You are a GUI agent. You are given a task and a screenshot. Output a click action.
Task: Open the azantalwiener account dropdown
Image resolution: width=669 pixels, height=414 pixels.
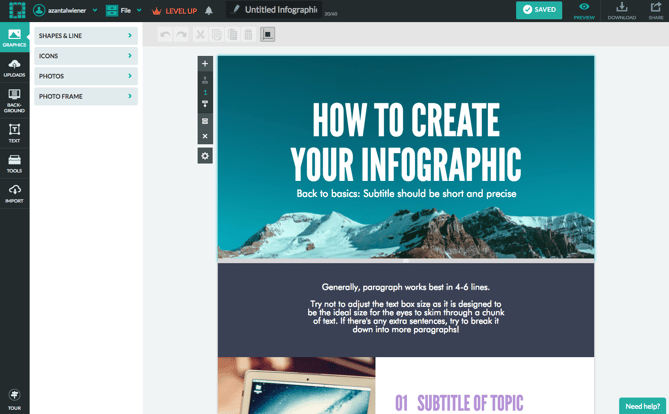(x=66, y=10)
